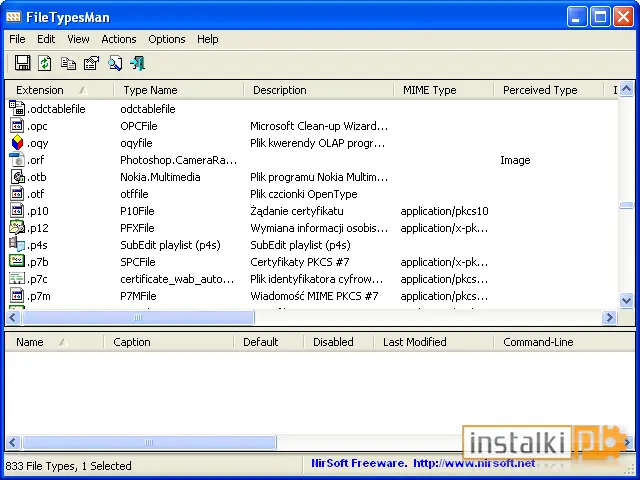The image size is (640, 480).
Task: Sort lower pane by Last Modified column
Action: [433, 342]
